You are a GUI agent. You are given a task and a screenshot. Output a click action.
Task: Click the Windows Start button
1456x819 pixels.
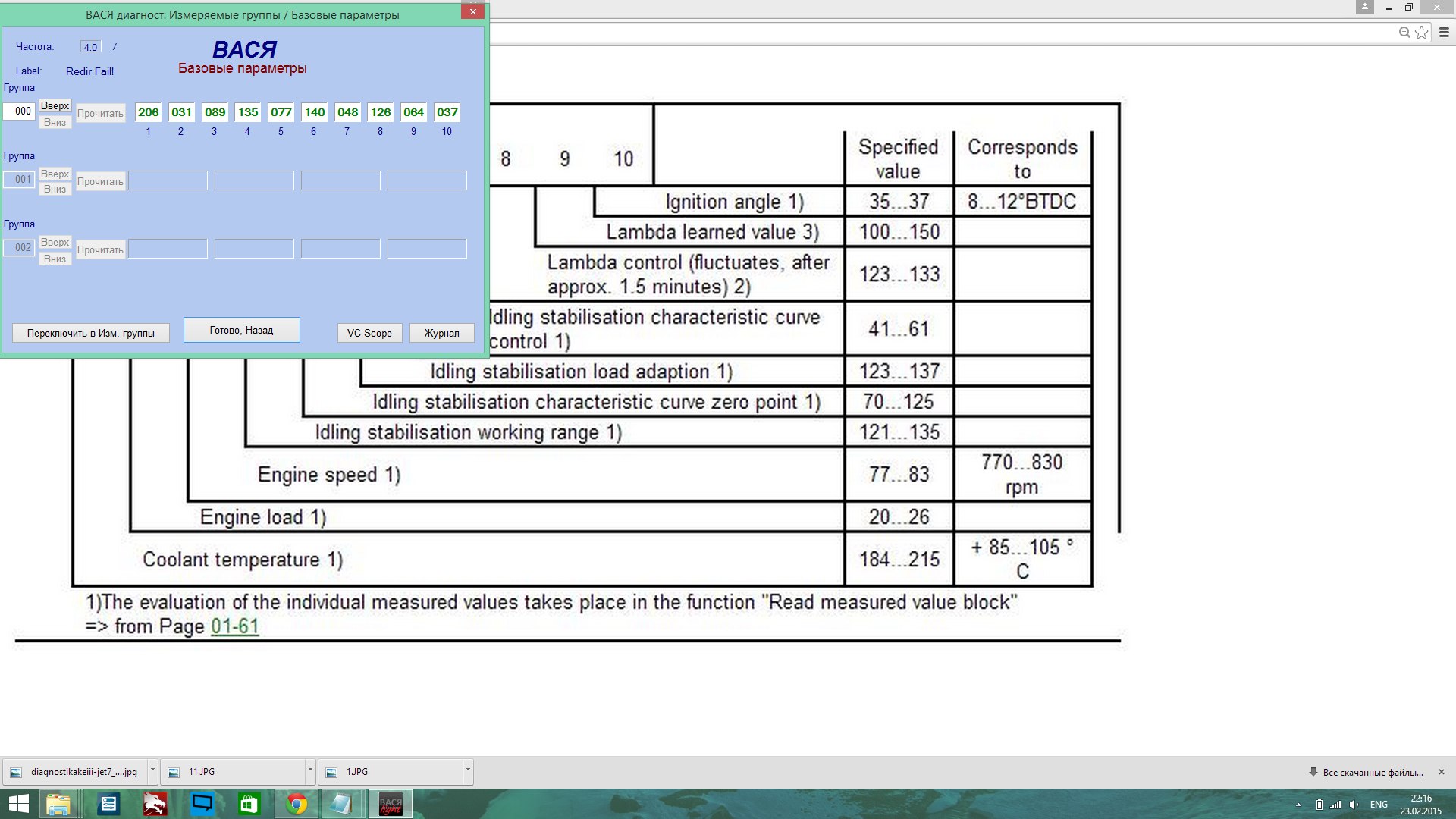[18, 803]
